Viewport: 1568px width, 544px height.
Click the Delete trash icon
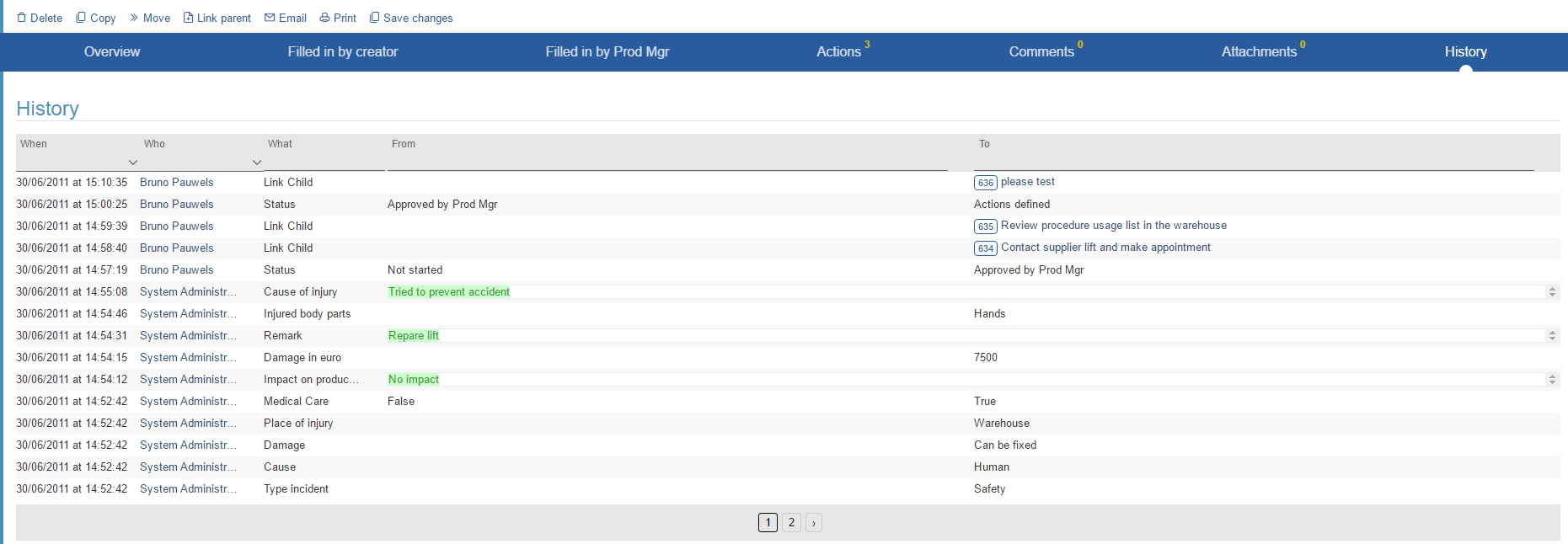coord(22,18)
